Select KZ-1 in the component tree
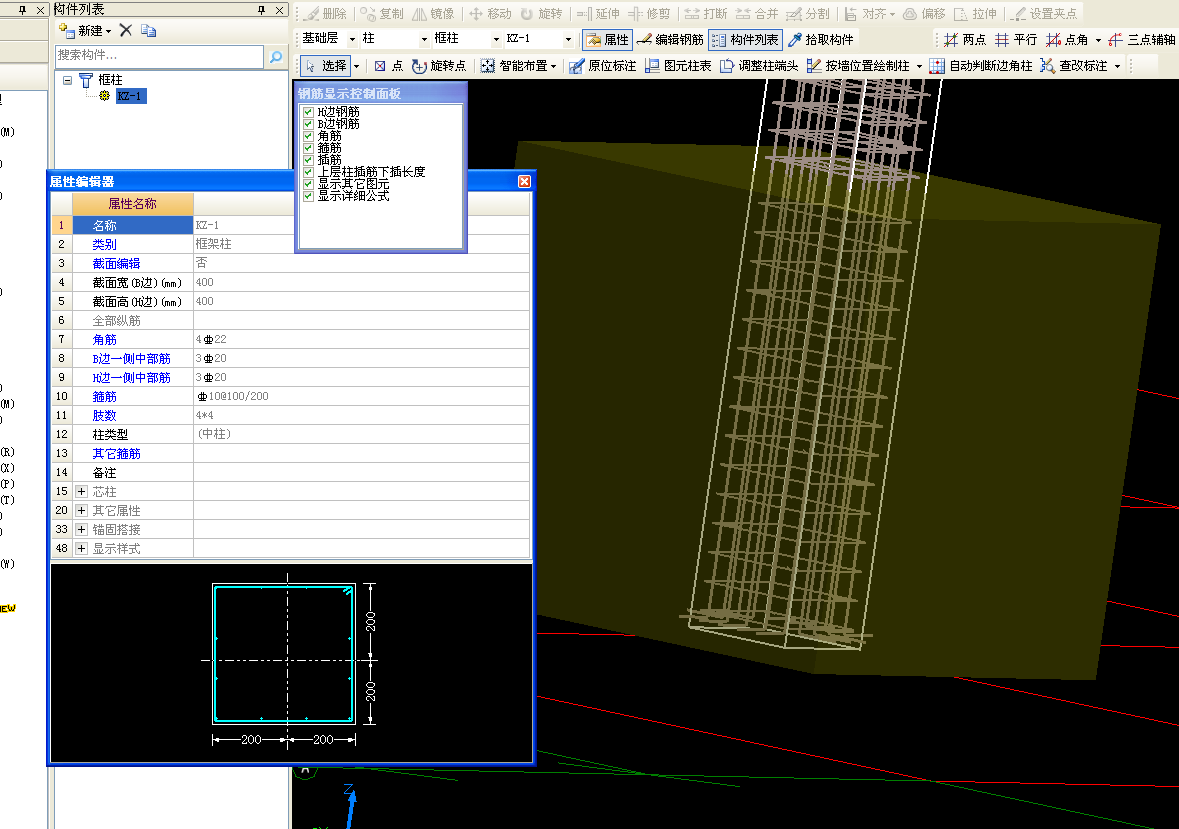1179x829 pixels. pos(130,96)
